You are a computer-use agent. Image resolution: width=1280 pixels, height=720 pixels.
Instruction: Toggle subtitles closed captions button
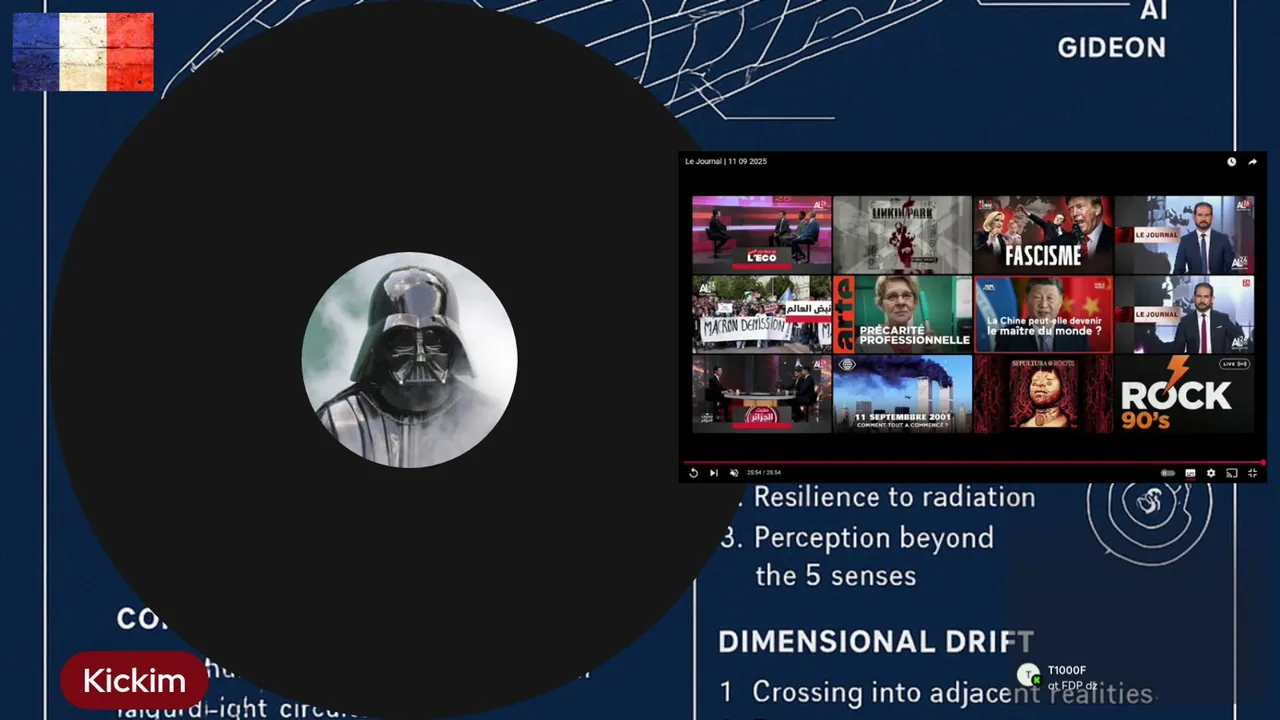tap(1190, 473)
